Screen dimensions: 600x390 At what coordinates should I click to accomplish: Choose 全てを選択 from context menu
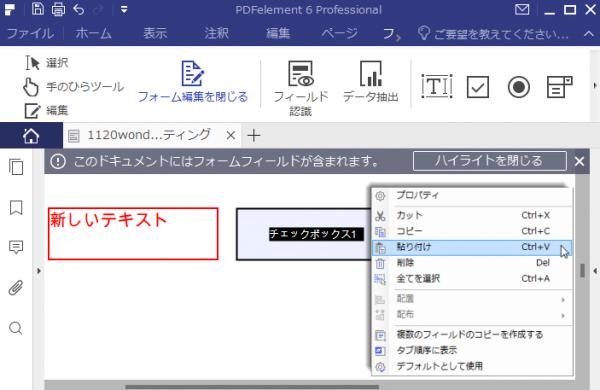472,279
